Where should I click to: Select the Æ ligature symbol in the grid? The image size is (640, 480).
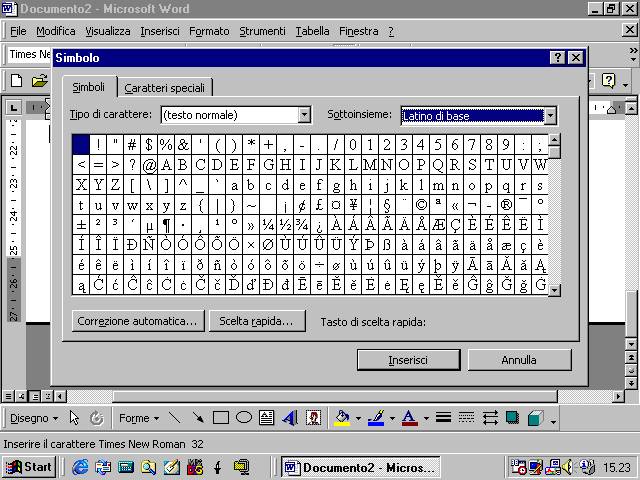[438, 224]
